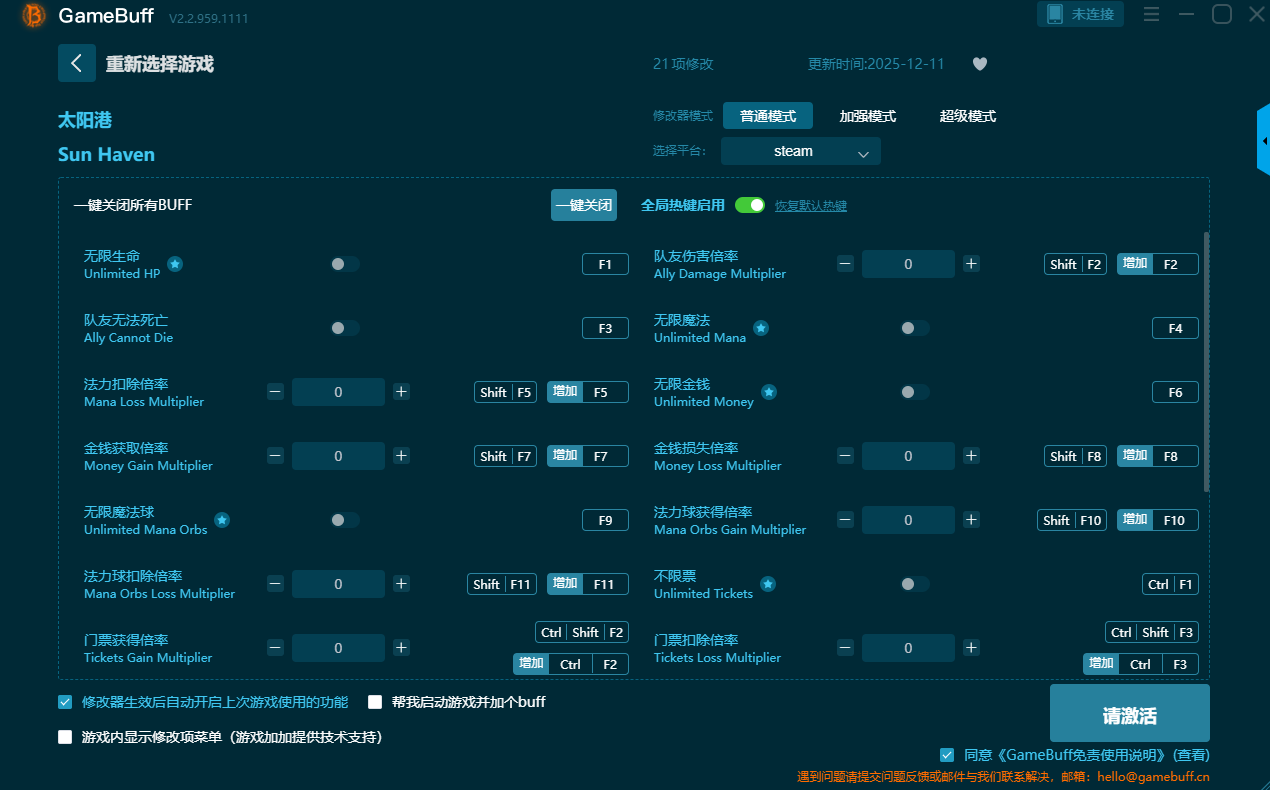The height and width of the screenshot is (790, 1270).
Task: Switch to 加强模式 enhanced mode tab
Action: tap(867, 116)
